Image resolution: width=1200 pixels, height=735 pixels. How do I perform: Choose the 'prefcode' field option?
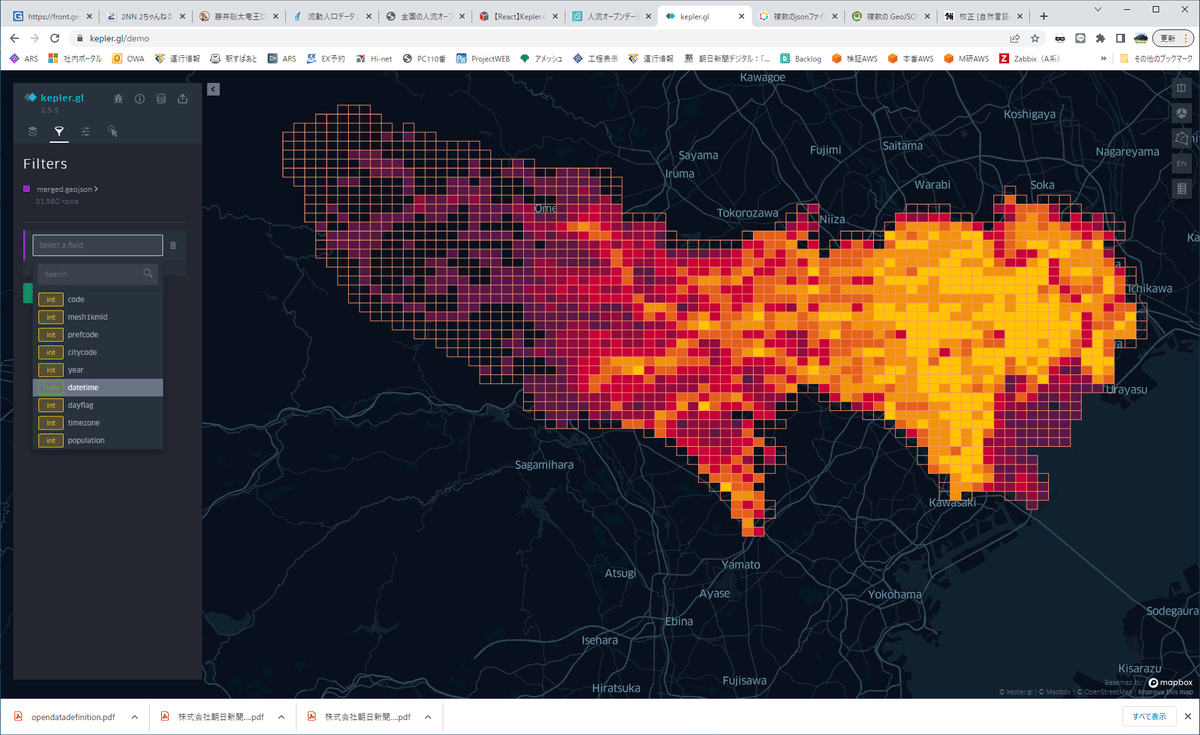(x=97, y=335)
